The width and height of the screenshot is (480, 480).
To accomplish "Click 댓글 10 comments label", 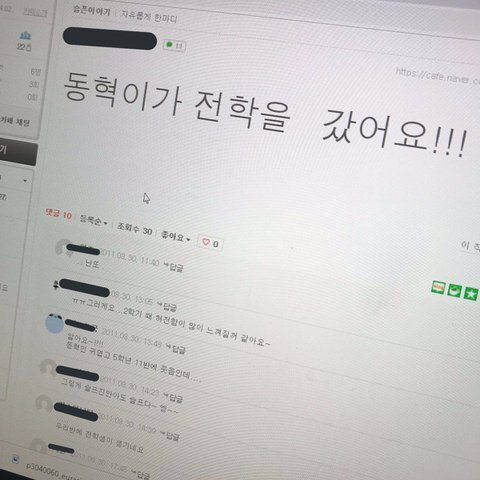I will 59,214.
